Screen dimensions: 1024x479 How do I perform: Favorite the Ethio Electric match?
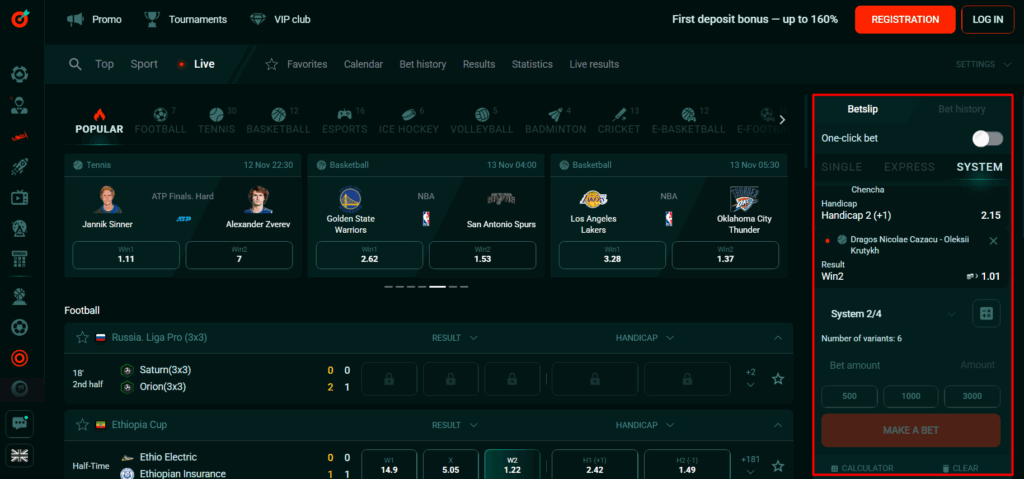(778, 466)
